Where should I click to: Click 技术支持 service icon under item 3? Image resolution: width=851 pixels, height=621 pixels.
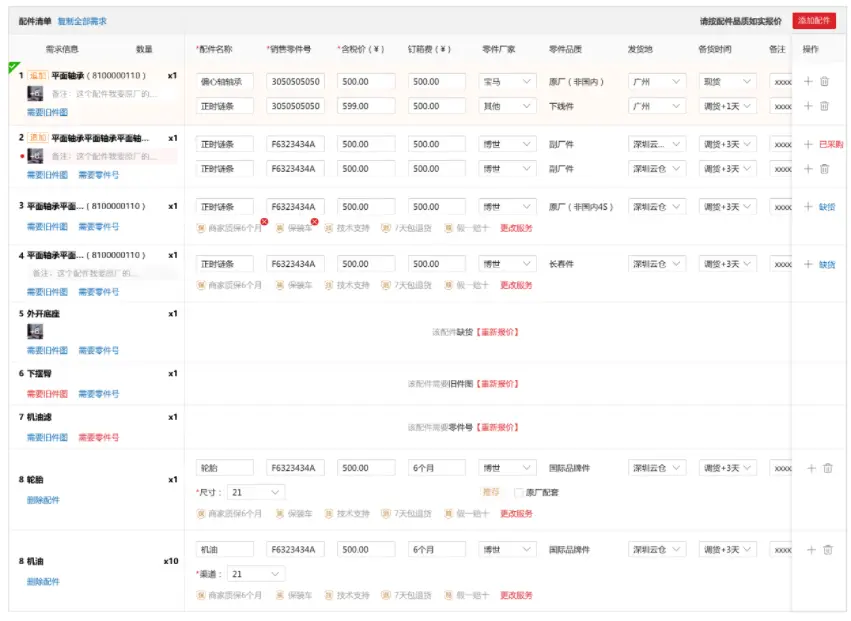tap(328, 228)
